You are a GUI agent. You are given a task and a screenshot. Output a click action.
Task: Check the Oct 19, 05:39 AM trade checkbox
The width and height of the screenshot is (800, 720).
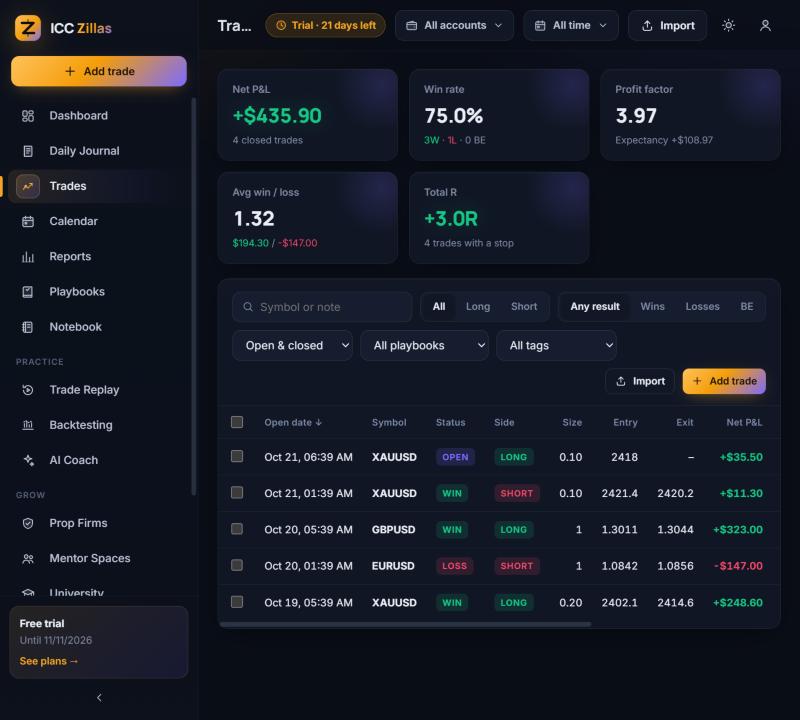[x=237, y=602]
